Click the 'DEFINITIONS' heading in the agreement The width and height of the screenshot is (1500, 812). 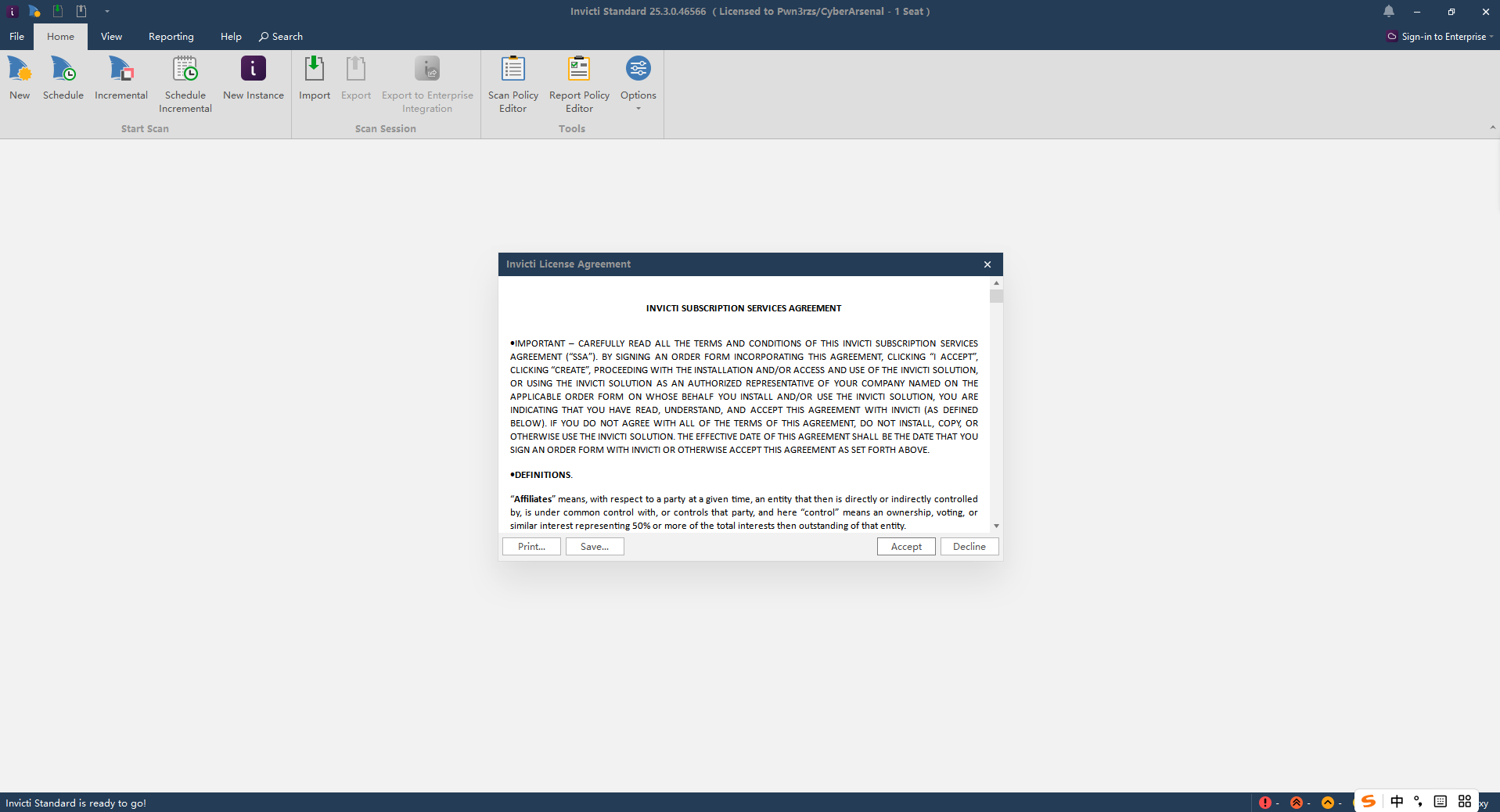[541, 475]
